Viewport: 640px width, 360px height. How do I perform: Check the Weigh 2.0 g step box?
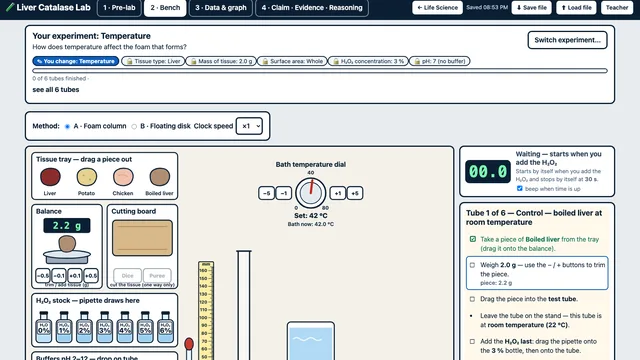click(x=473, y=265)
